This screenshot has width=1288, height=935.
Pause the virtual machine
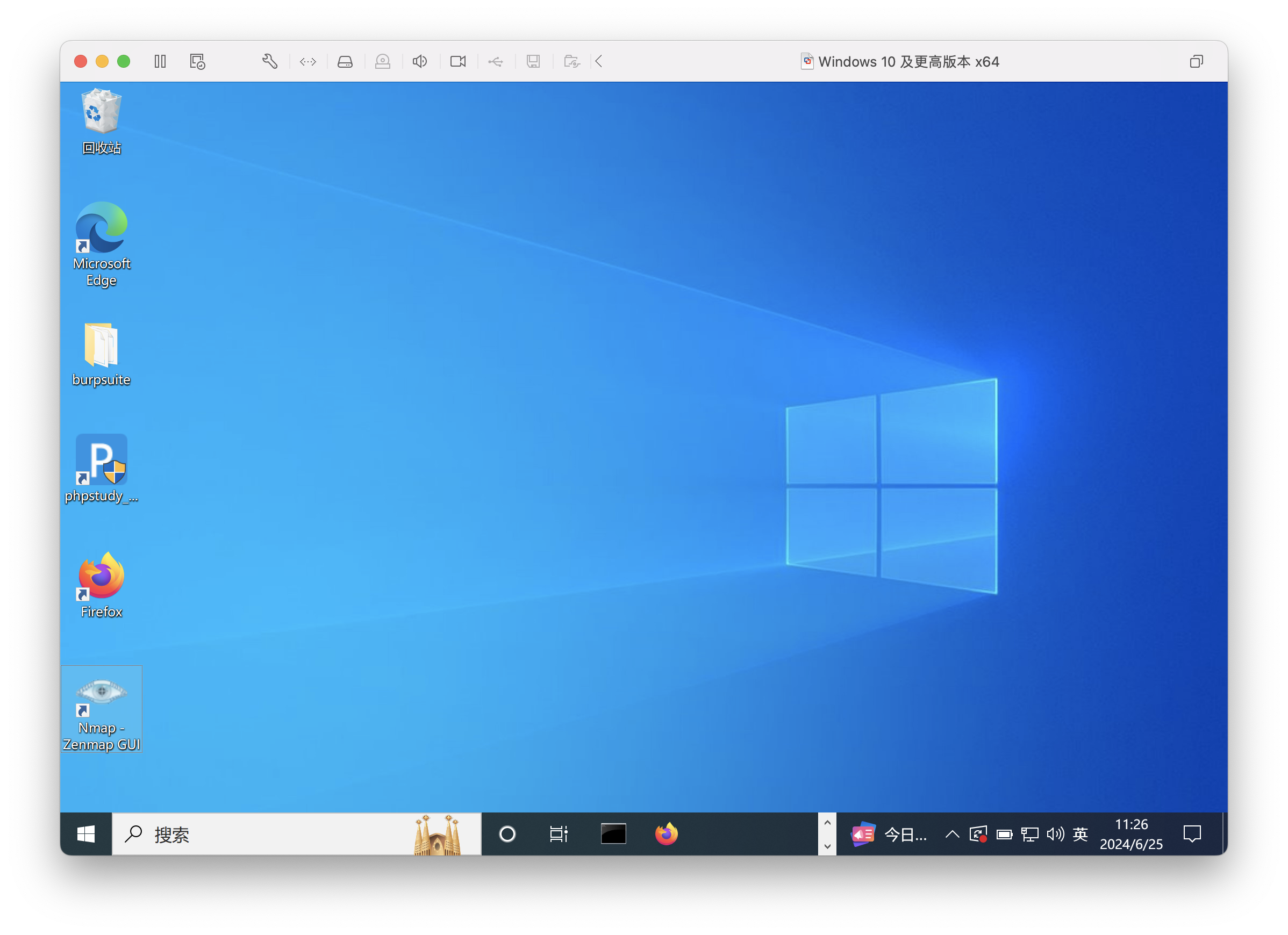pos(160,61)
